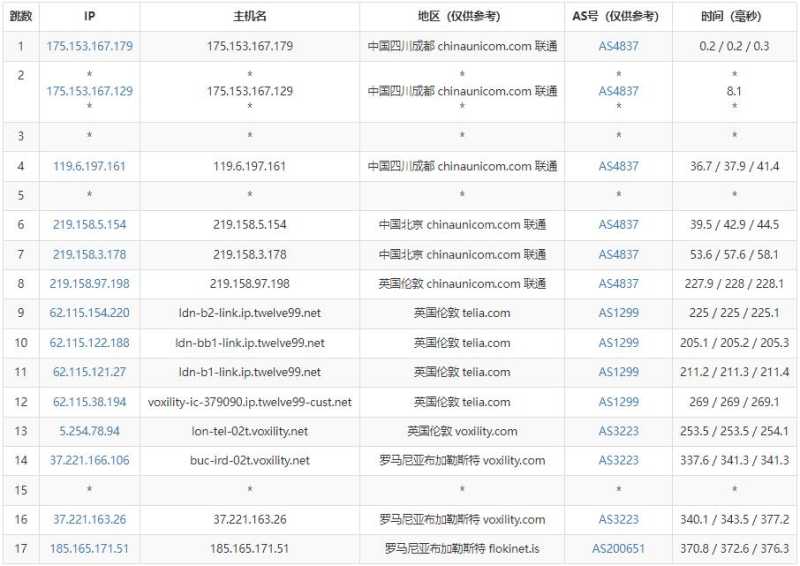Click time value 205.1 / 205.2 / 205.3
This screenshot has width=800, height=566.
coord(734,342)
